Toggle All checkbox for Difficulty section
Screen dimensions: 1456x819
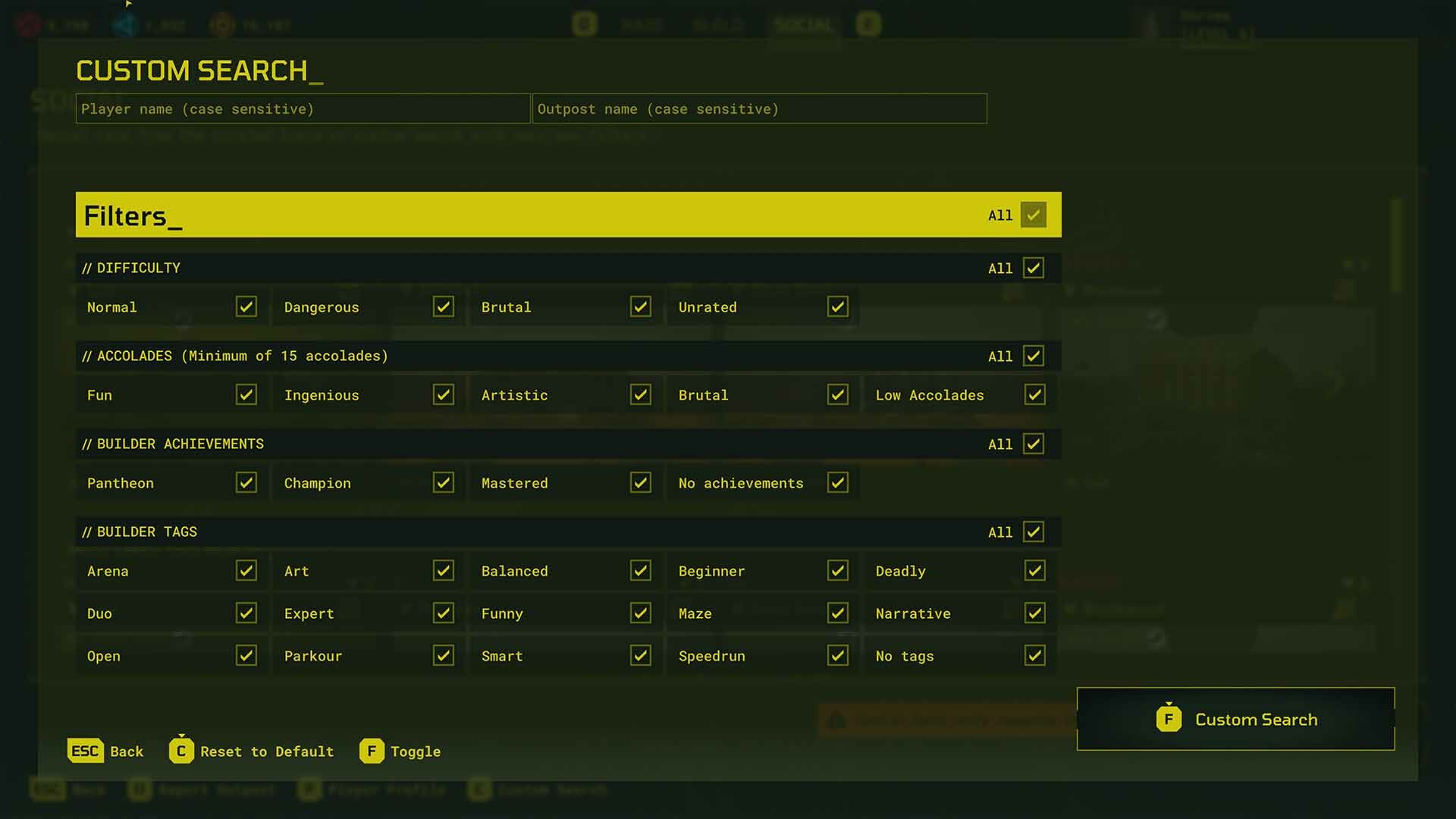(1033, 268)
